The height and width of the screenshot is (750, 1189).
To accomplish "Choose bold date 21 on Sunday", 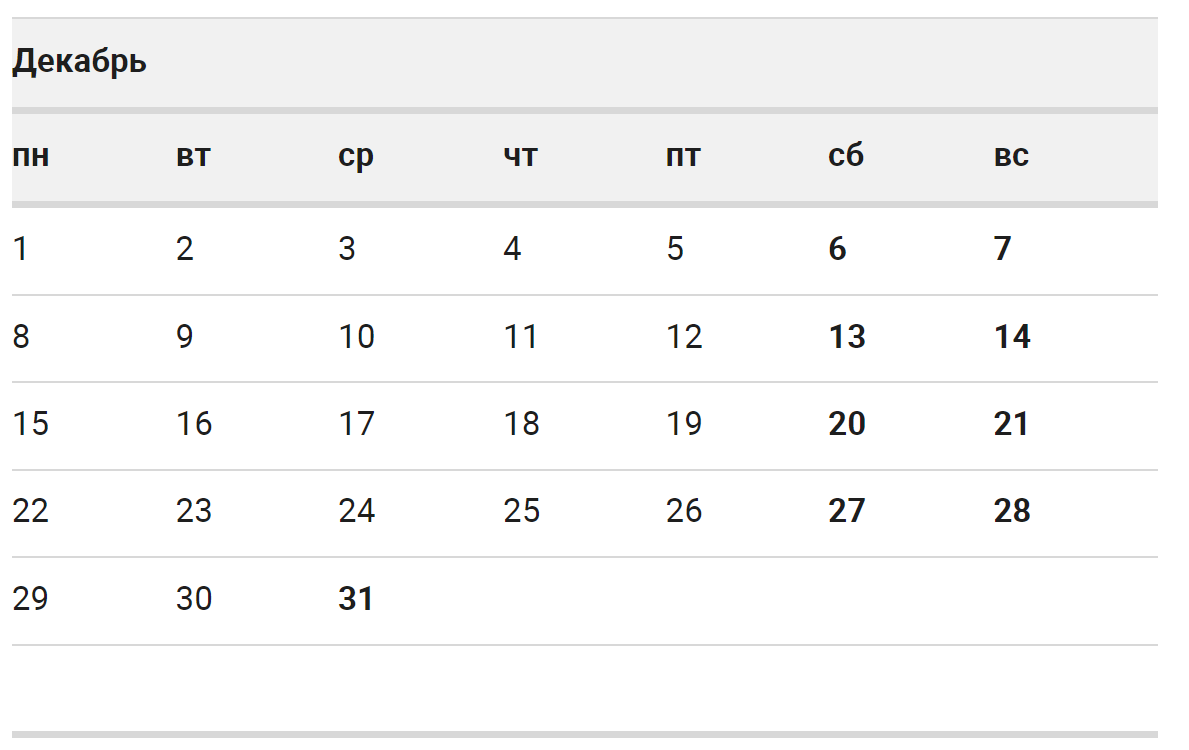I will pos(1011,424).
